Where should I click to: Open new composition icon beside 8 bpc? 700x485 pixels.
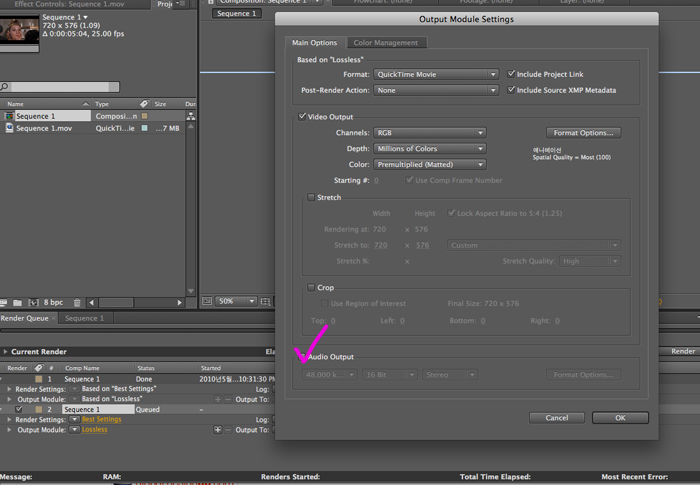[x=33, y=303]
